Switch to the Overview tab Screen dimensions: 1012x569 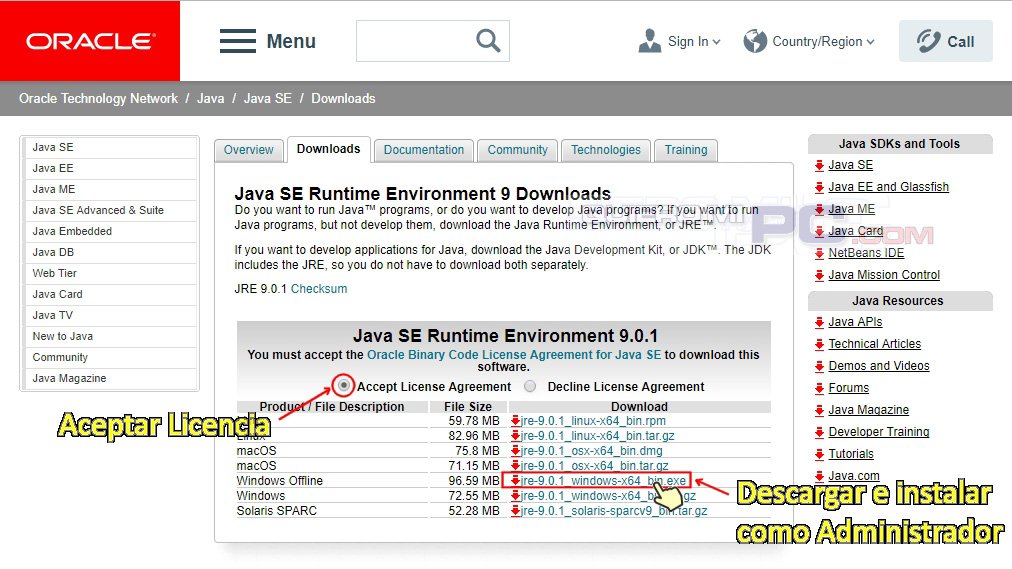pos(248,150)
